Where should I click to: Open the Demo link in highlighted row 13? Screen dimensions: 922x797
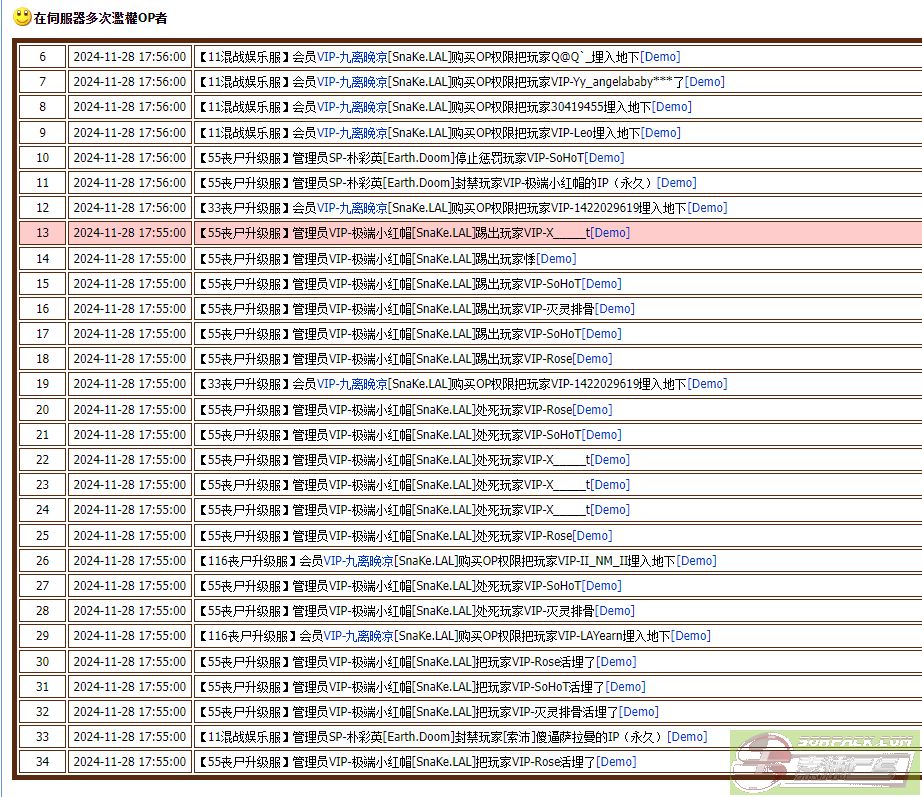[x=610, y=233]
